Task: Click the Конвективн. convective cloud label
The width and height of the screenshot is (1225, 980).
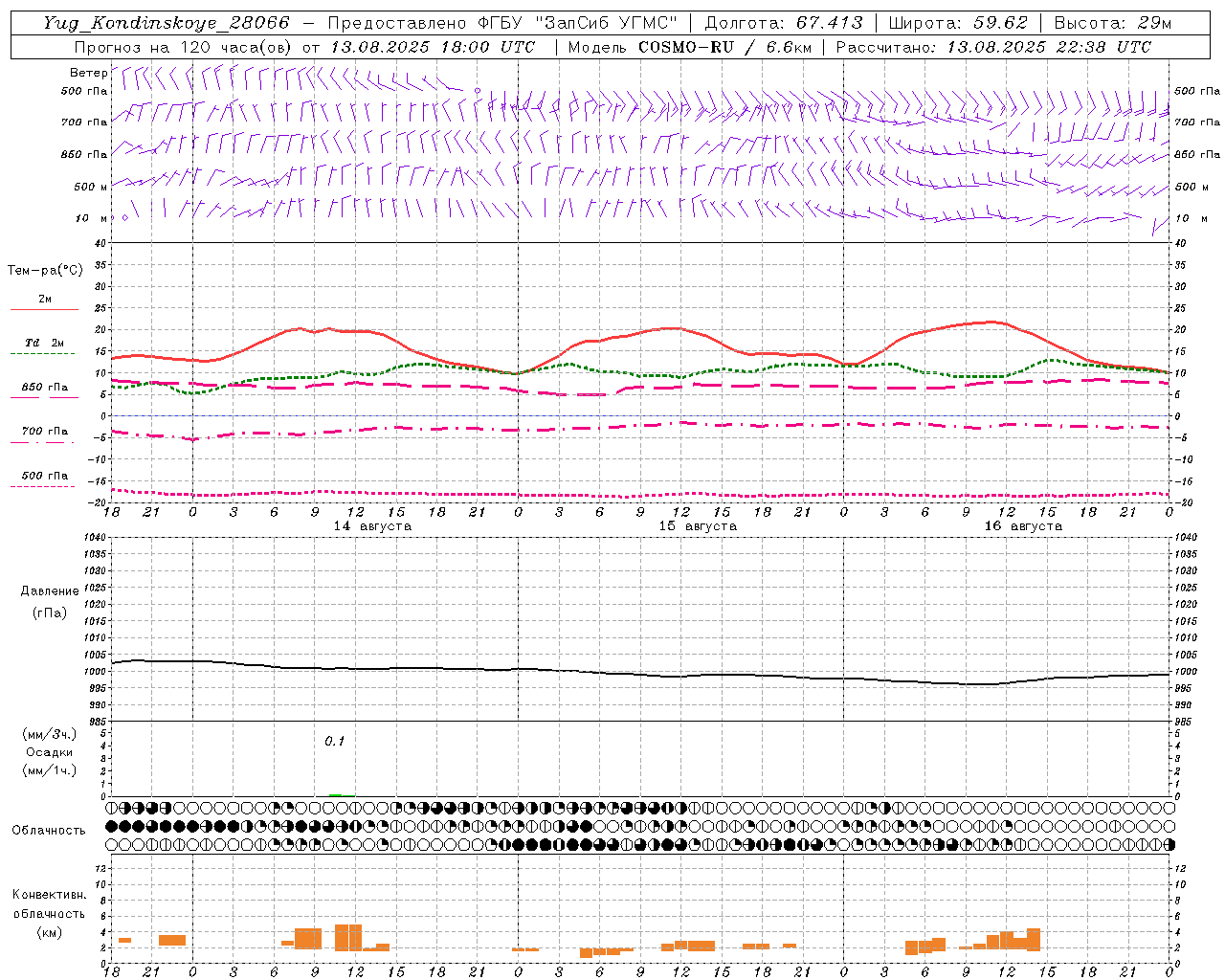Action: click(x=49, y=895)
